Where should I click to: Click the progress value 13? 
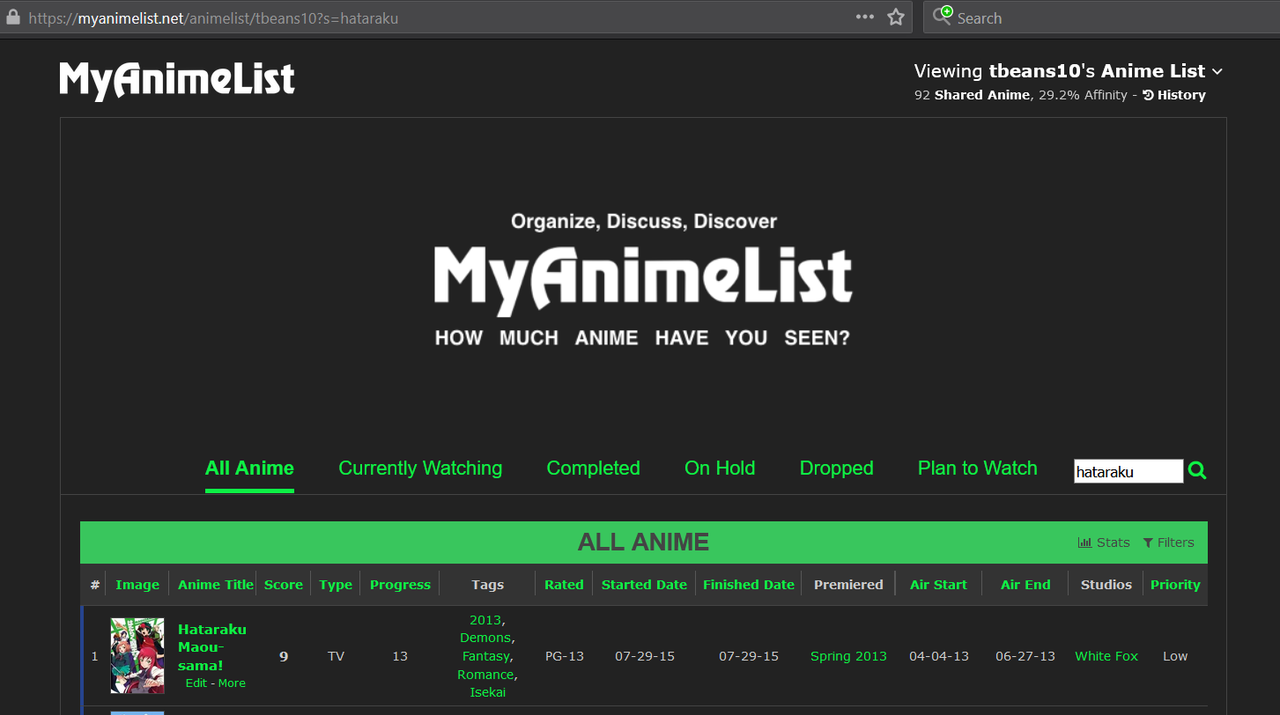tap(400, 656)
